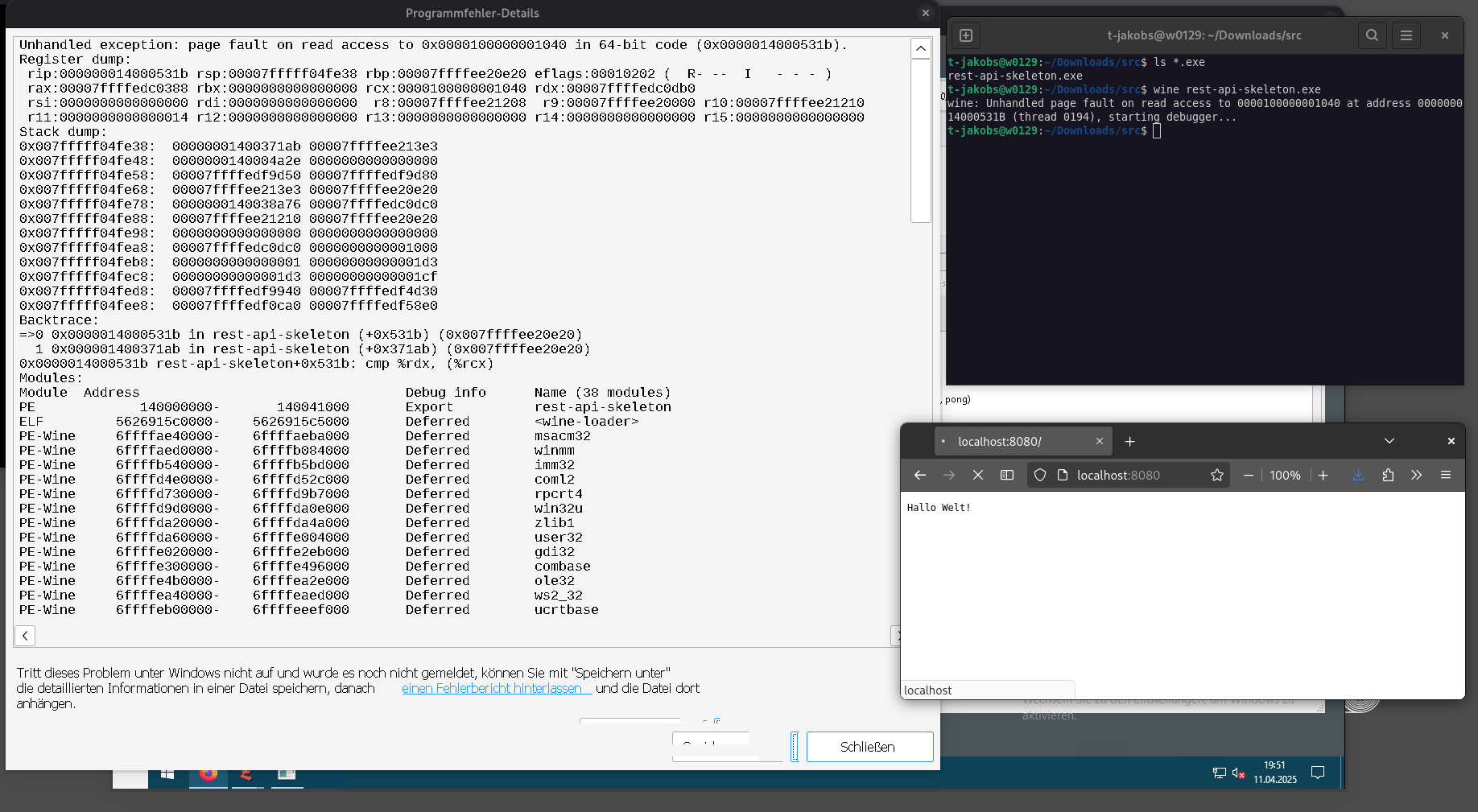Screen dimensions: 1478x812
Task: Click the 'rpcrt4' module name
Action: (x=559, y=494)
